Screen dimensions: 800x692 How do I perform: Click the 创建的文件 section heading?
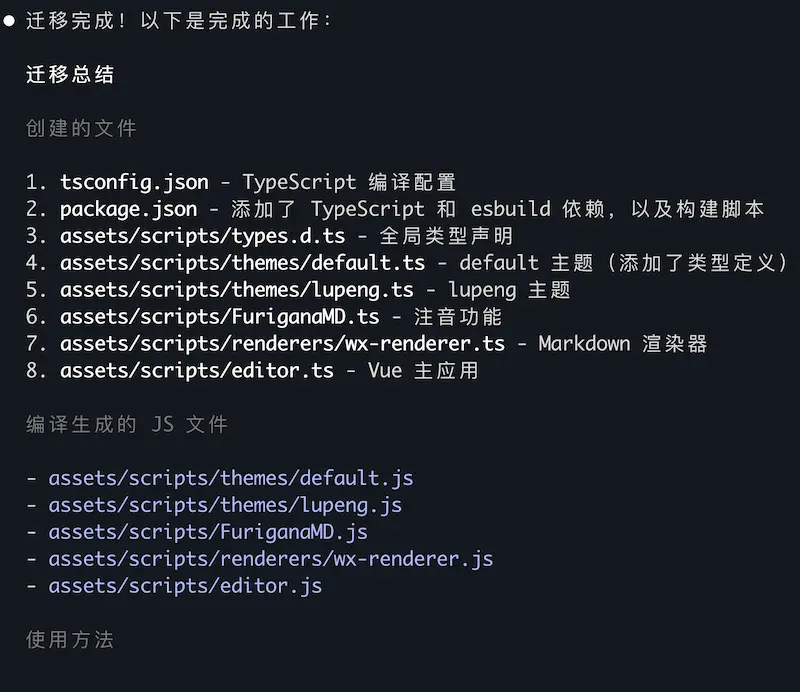(x=82, y=129)
